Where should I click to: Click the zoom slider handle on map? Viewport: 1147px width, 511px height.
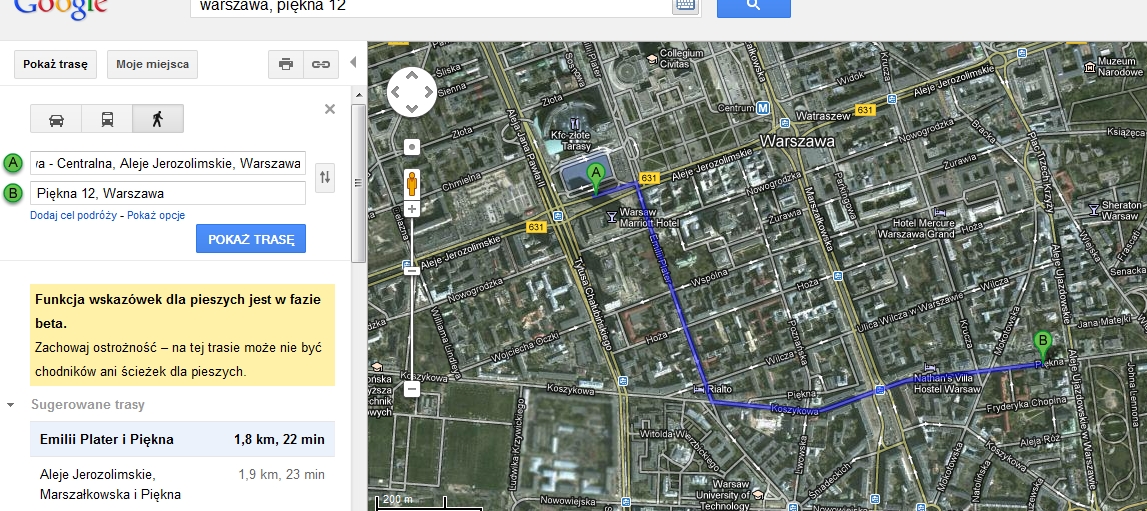point(412,270)
